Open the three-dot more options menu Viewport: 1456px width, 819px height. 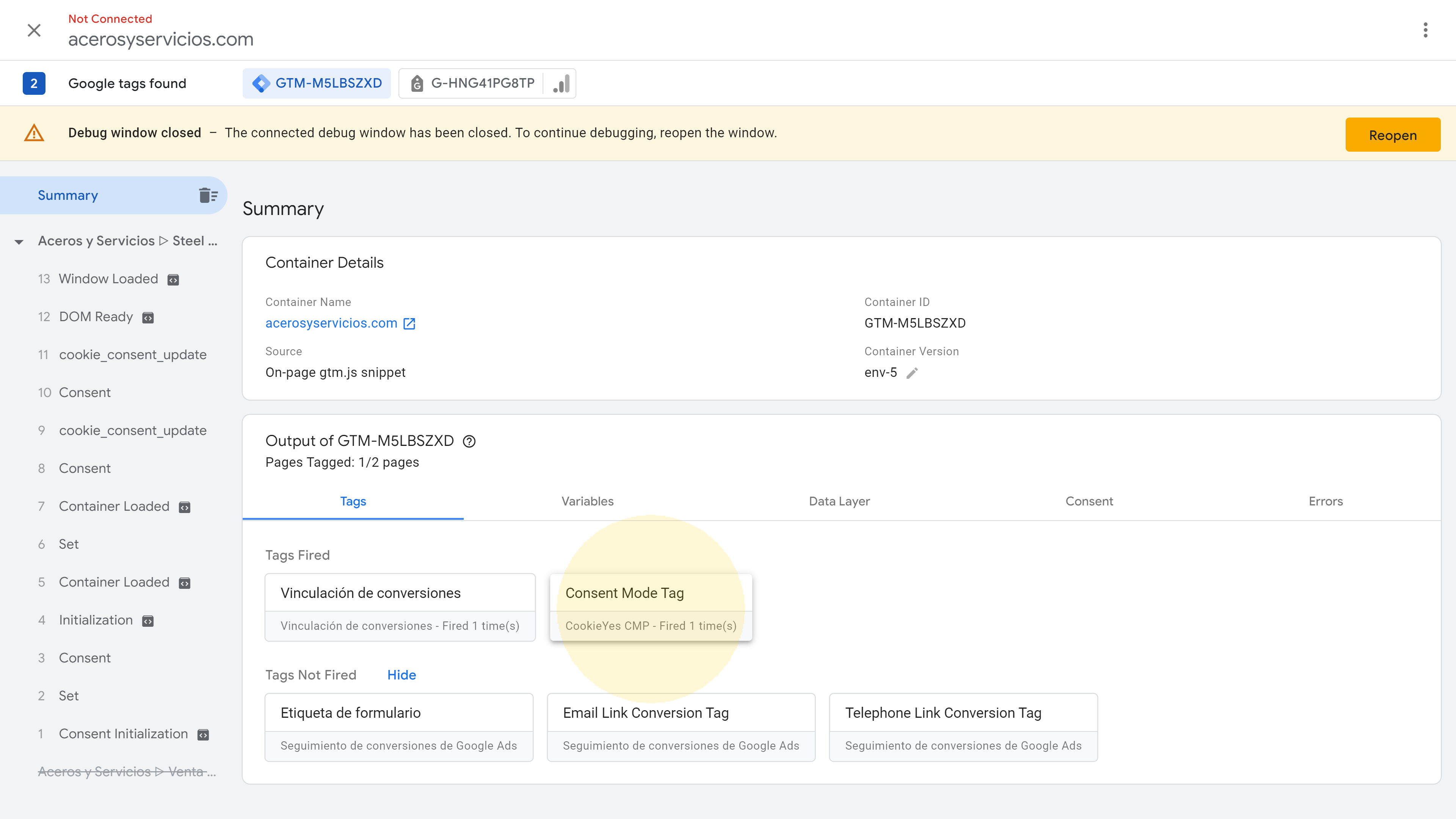pos(1426,30)
